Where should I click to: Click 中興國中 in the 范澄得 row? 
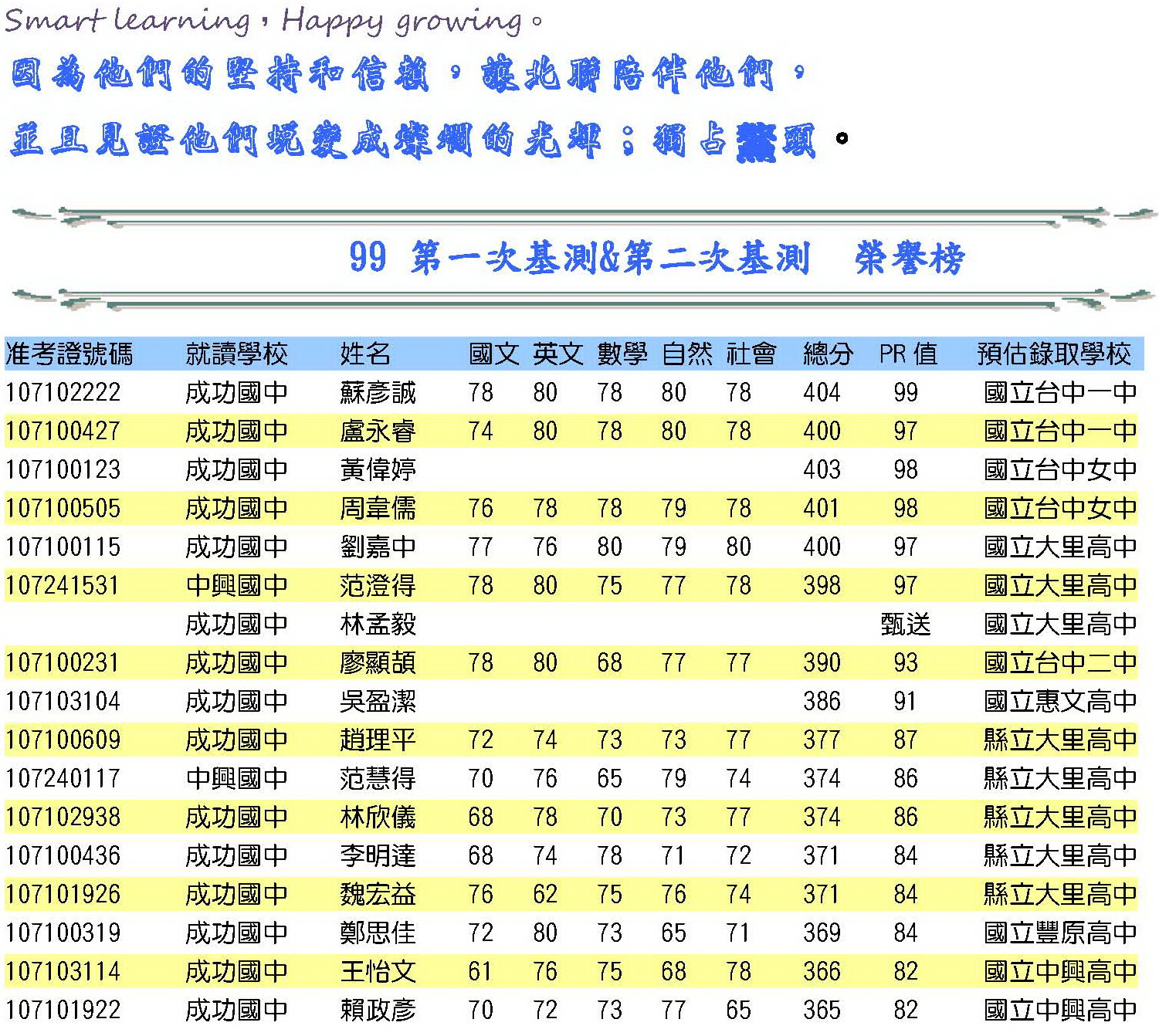236,586
